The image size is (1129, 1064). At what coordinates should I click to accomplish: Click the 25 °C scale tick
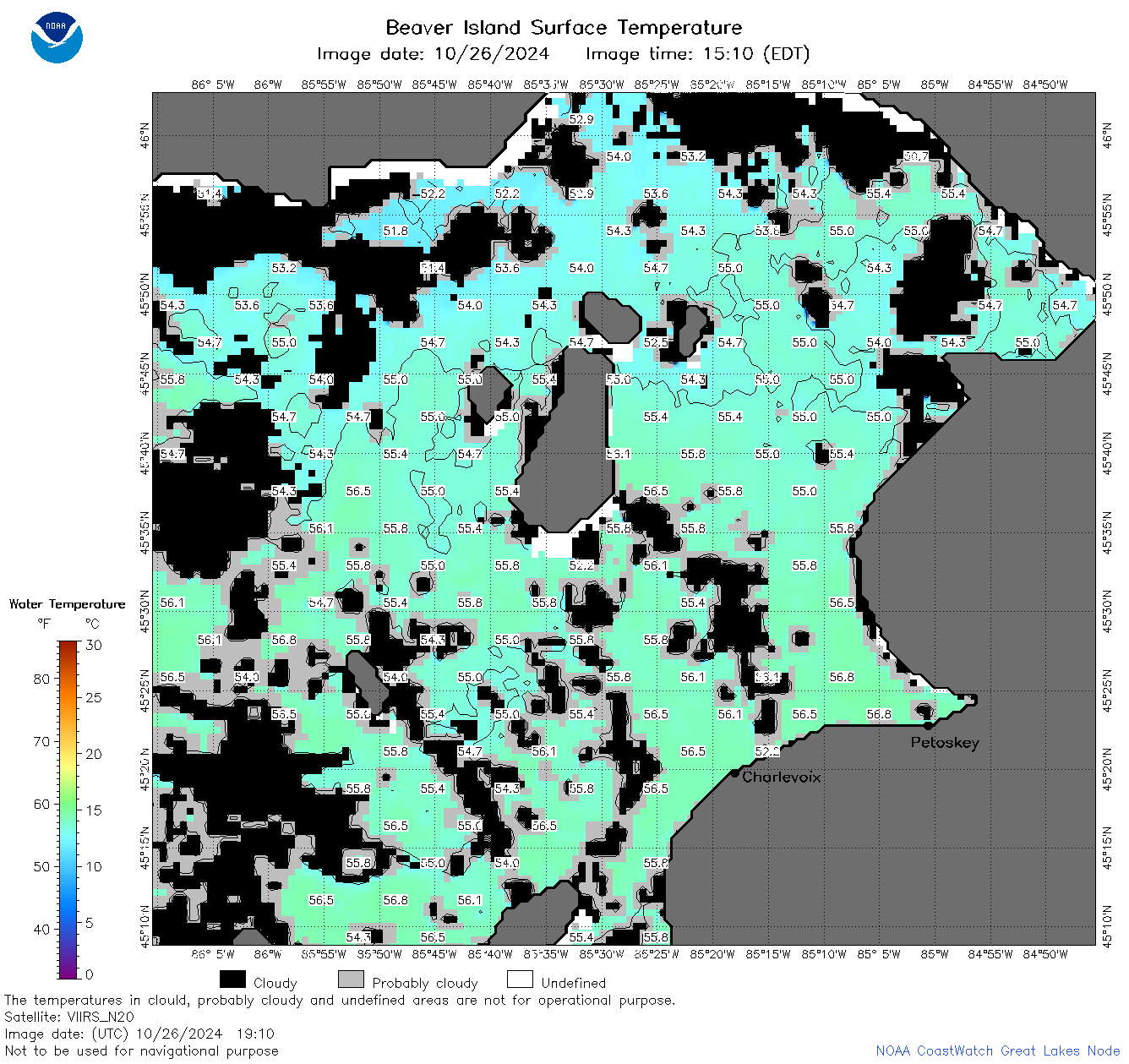pyautogui.click(x=94, y=697)
